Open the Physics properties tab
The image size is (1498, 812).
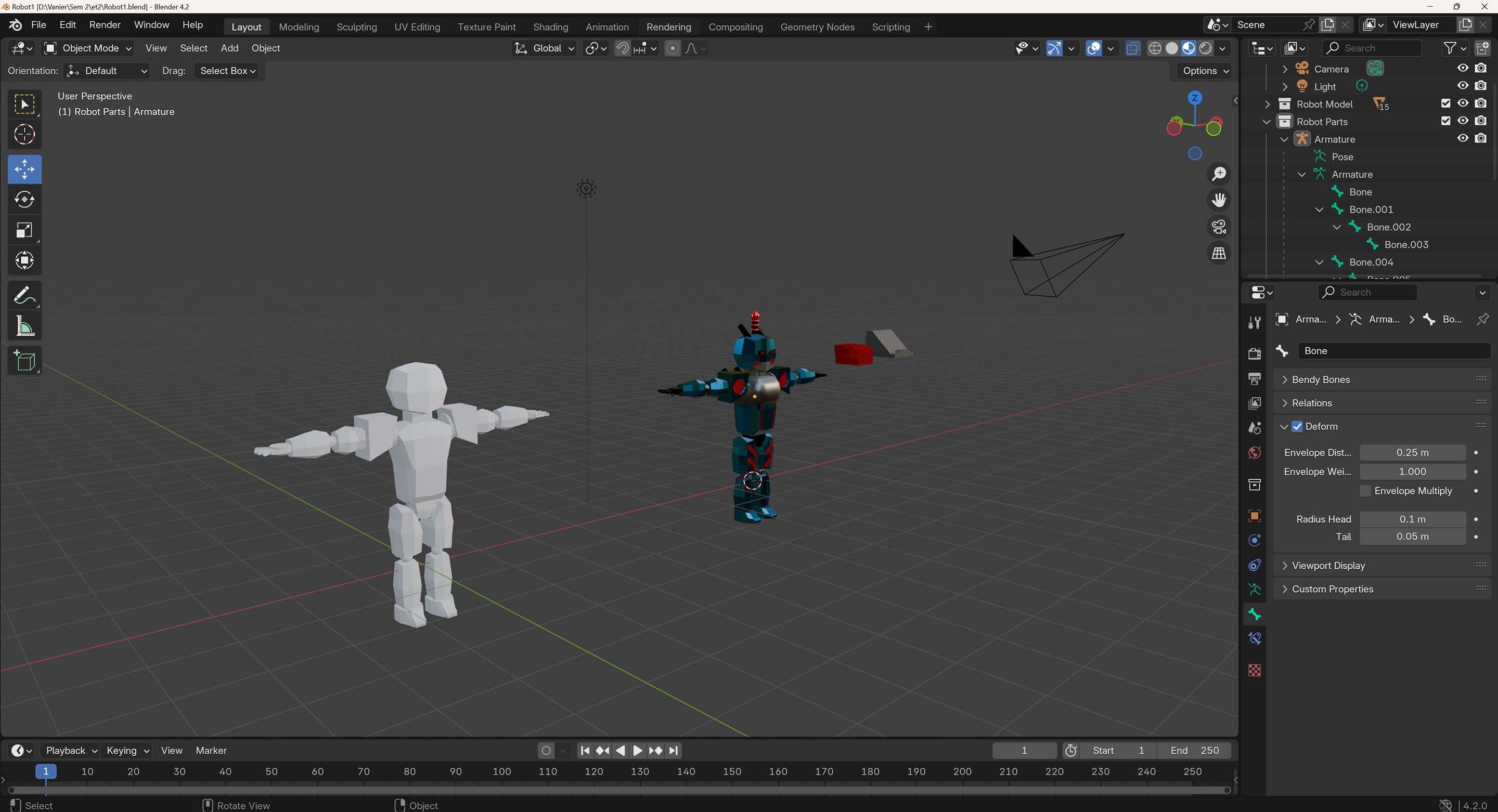(x=1255, y=540)
